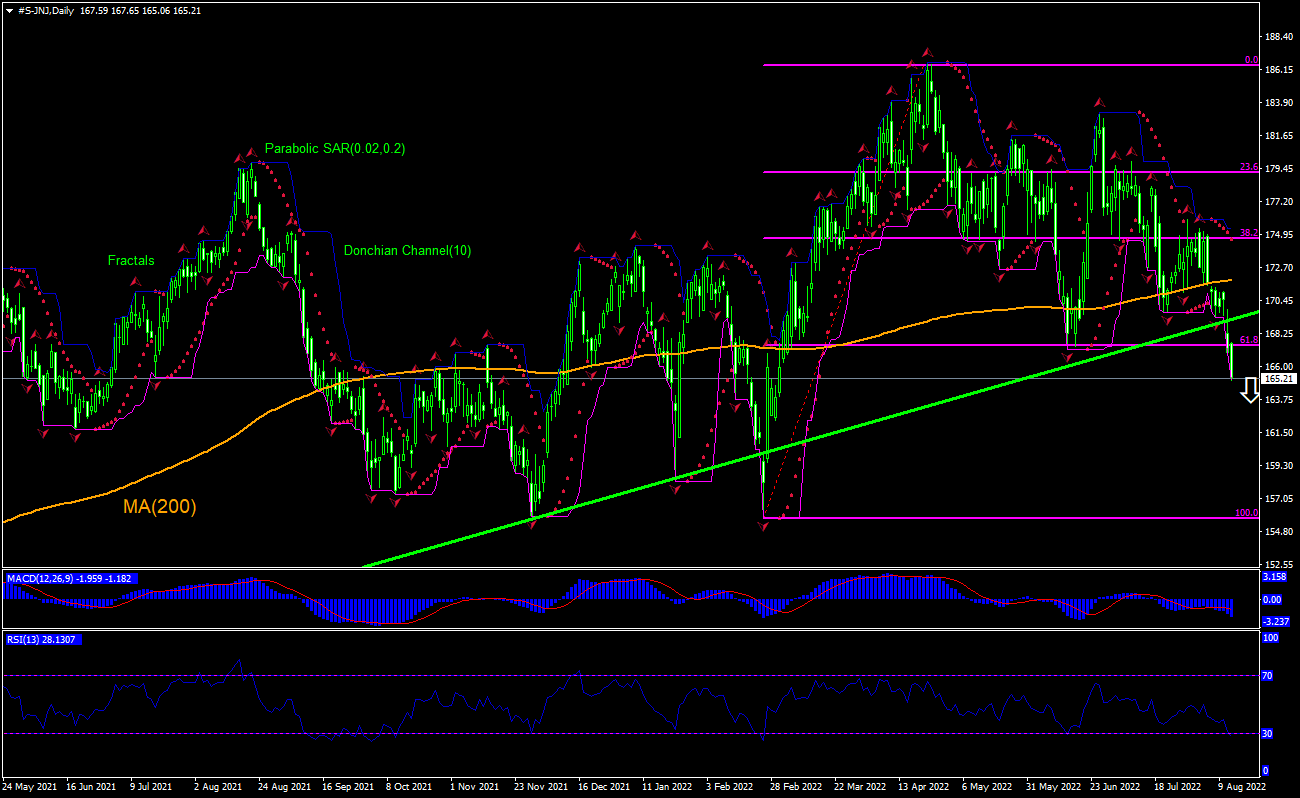This screenshot has height=798, width=1300.
Task: Select the Fibonacci 100.0 level label
Action: click(x=1246, y=513)
